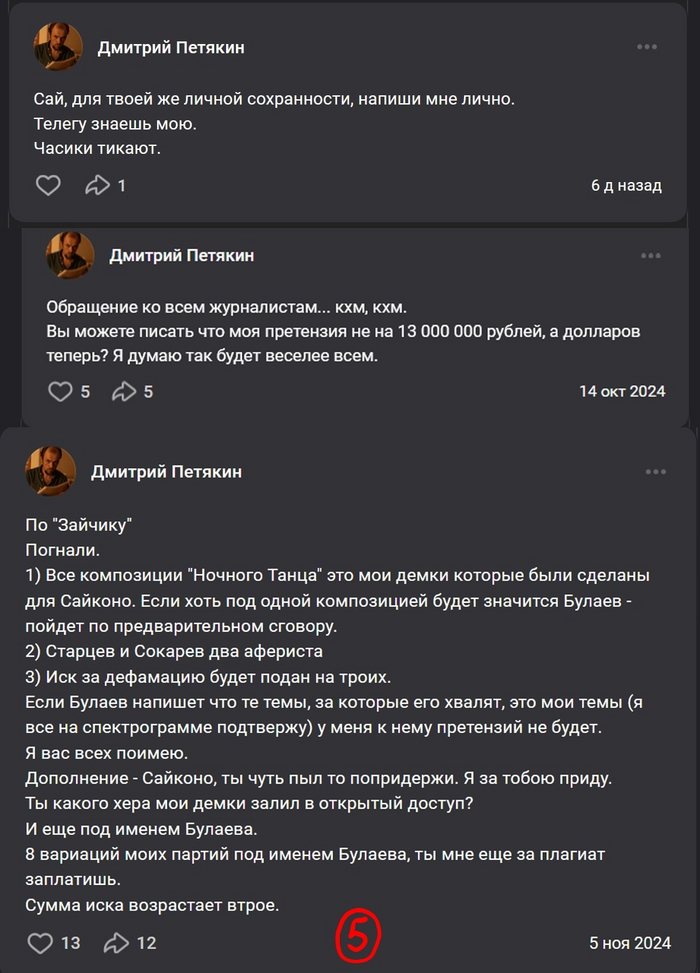
Task: Click the avatar on the "Зайчику" post
Action: tap(50, 472)
